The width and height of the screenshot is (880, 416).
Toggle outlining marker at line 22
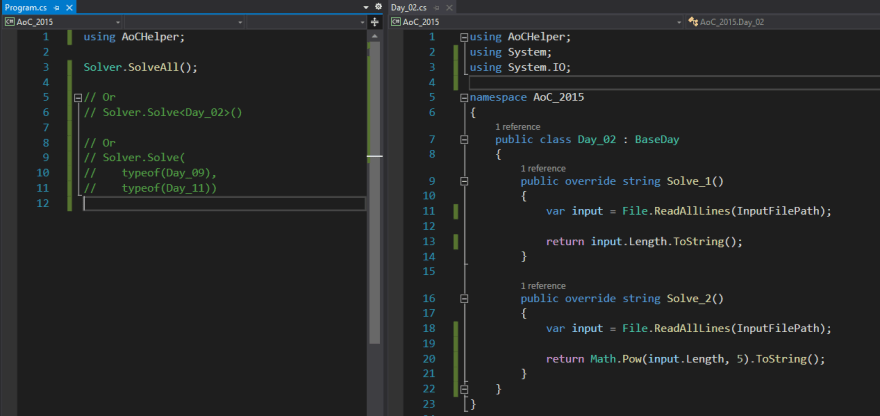pos(464,388)
